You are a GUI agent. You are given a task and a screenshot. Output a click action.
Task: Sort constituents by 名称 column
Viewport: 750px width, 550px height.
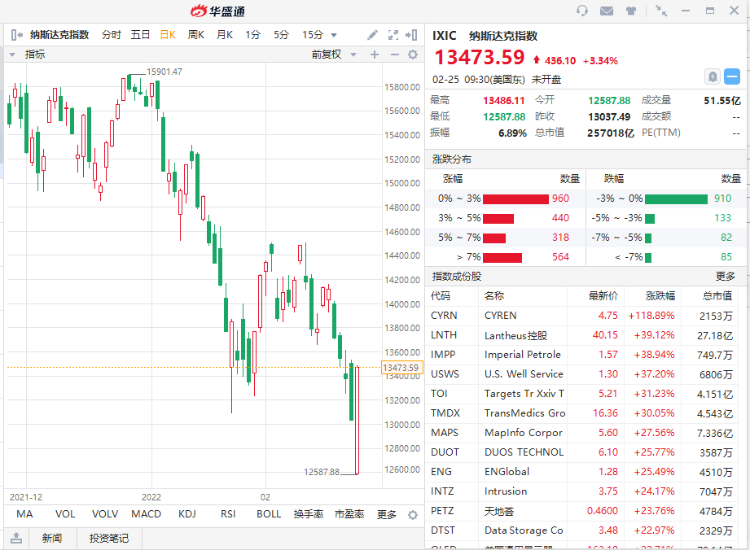494,296
